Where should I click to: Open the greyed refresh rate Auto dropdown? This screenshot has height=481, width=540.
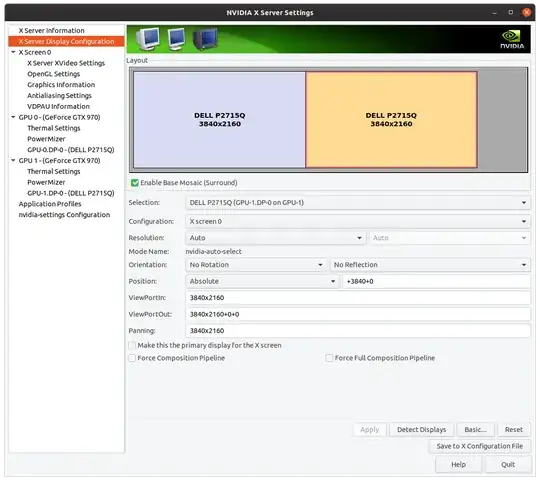point(450,238)
